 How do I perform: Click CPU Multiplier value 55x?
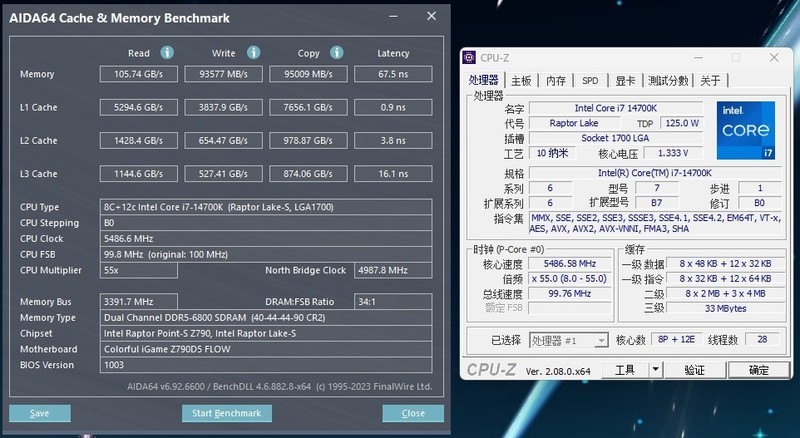[139, 270]
